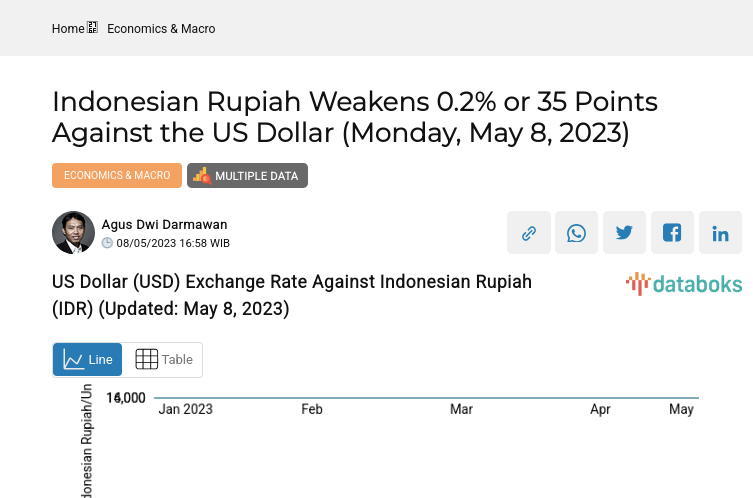The width and height of the screenshot is (753, 498).
Task: Click the article headline text
Action: tap(355, 117)
